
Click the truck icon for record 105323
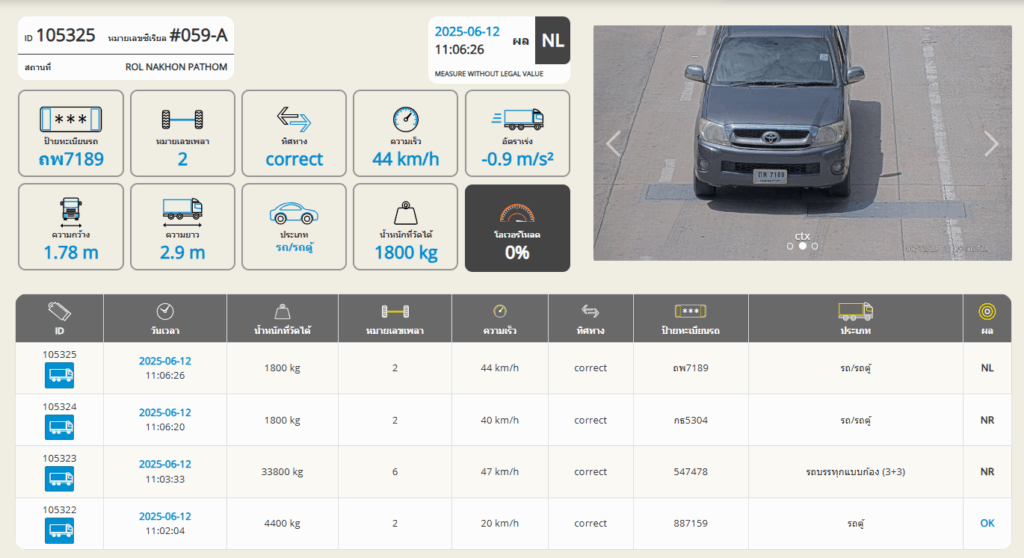click(59, 479)
